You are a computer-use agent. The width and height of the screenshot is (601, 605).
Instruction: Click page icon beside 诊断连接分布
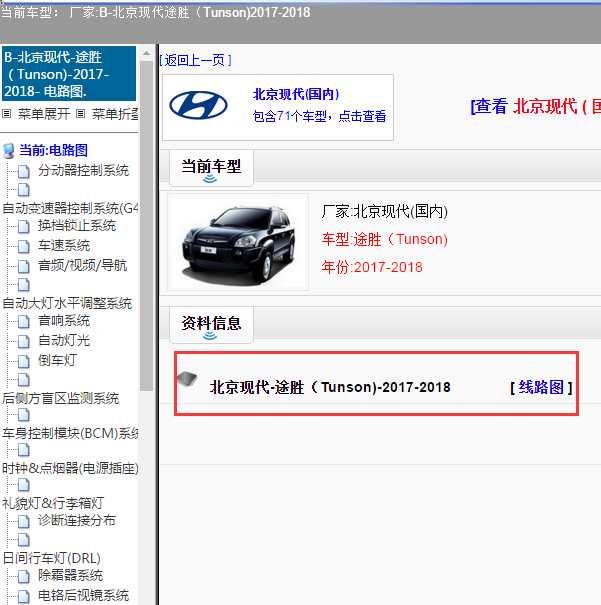pyautogui.click(x=24, y=521)
